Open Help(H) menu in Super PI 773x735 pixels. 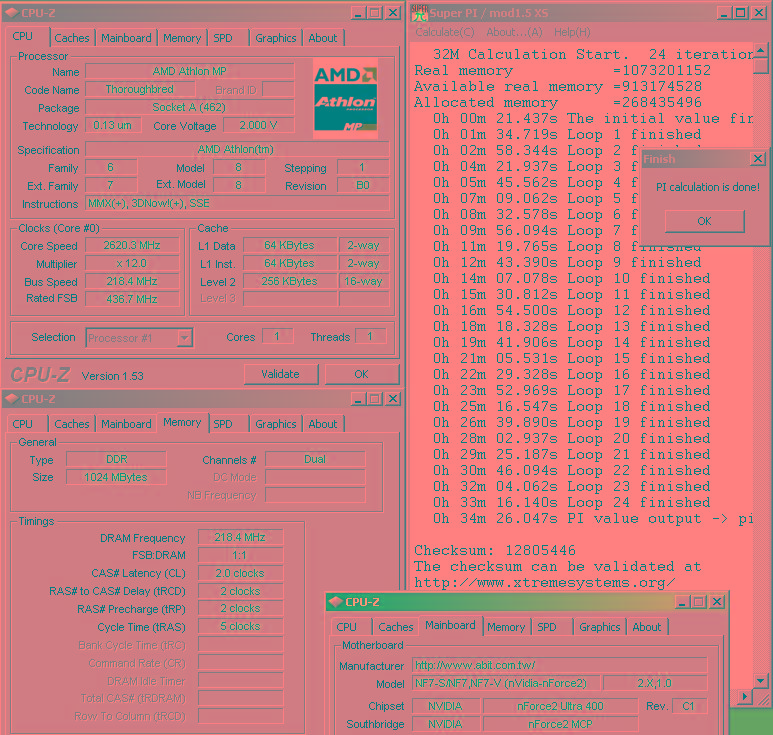pyautogui.click(x=572, y=32)
